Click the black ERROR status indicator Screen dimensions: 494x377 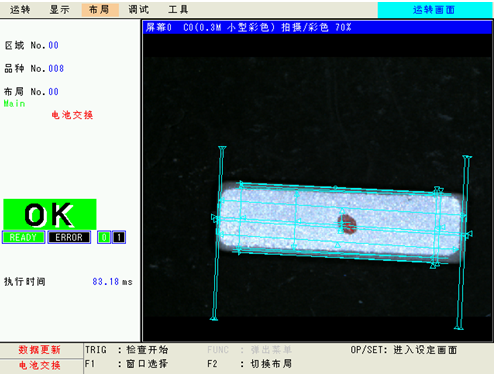click(x=69, y=237)
